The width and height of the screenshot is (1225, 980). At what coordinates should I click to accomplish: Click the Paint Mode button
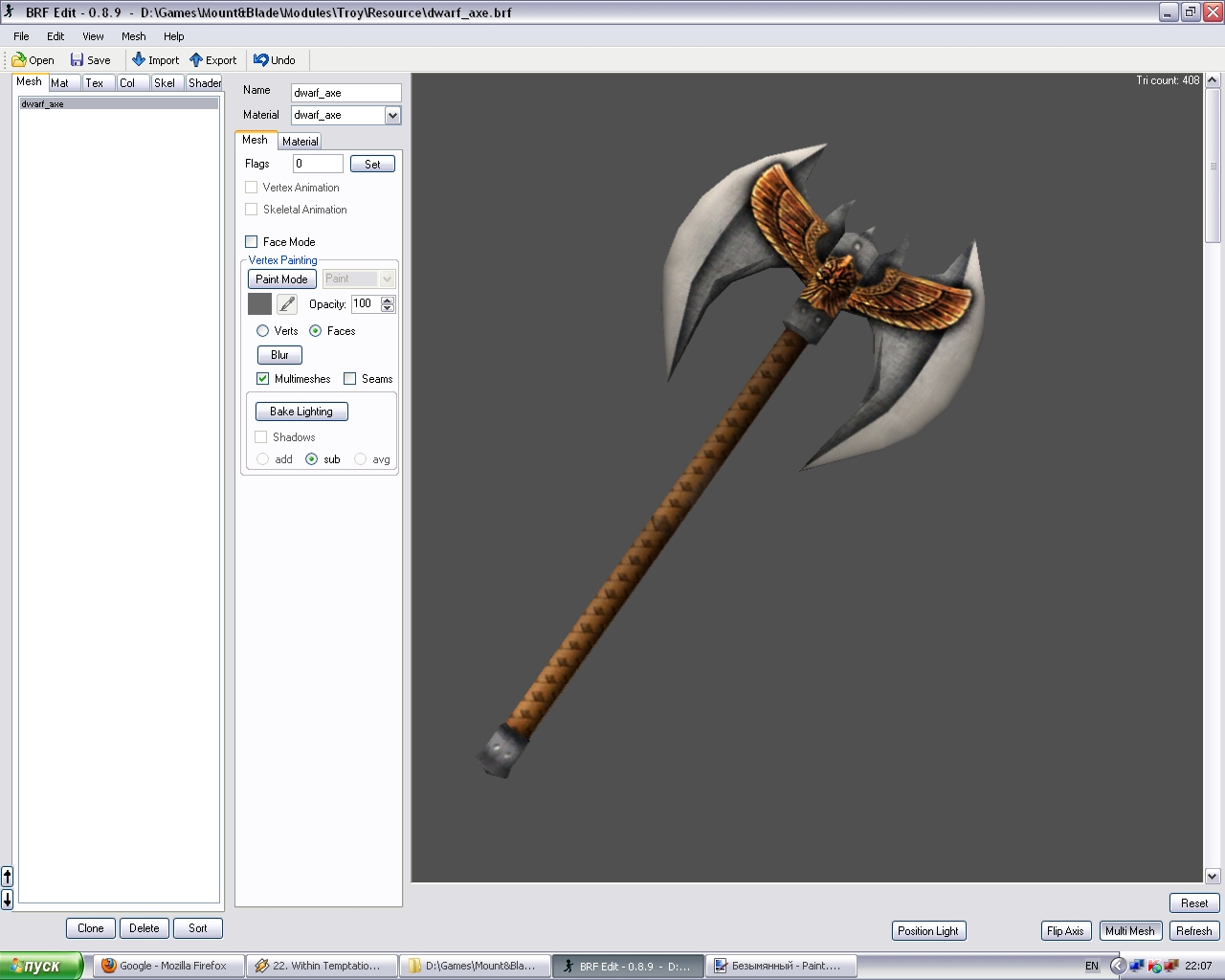(x=281, y=278)
